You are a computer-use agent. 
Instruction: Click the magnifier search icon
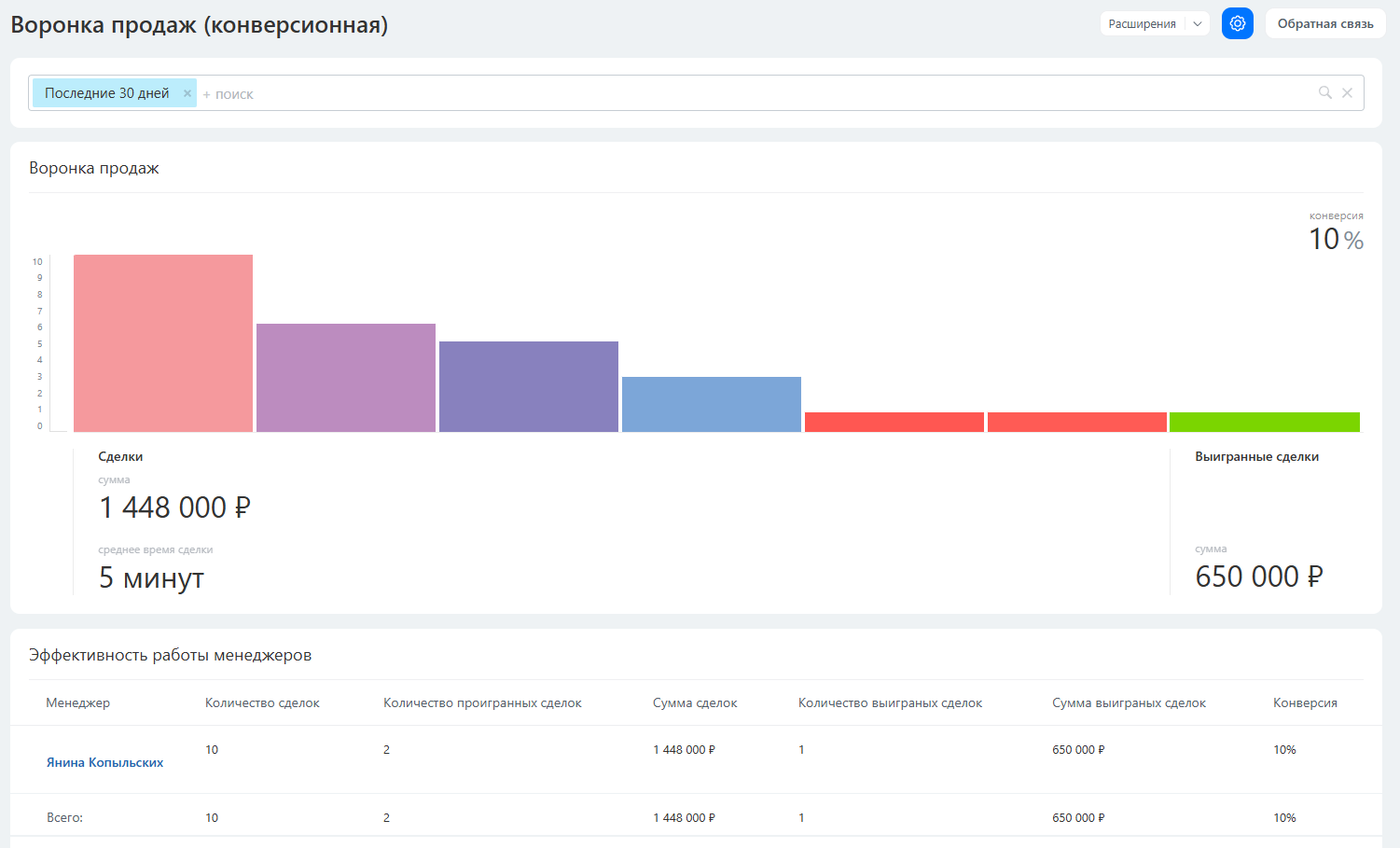pyautogui.click(x=1324, y=92)
